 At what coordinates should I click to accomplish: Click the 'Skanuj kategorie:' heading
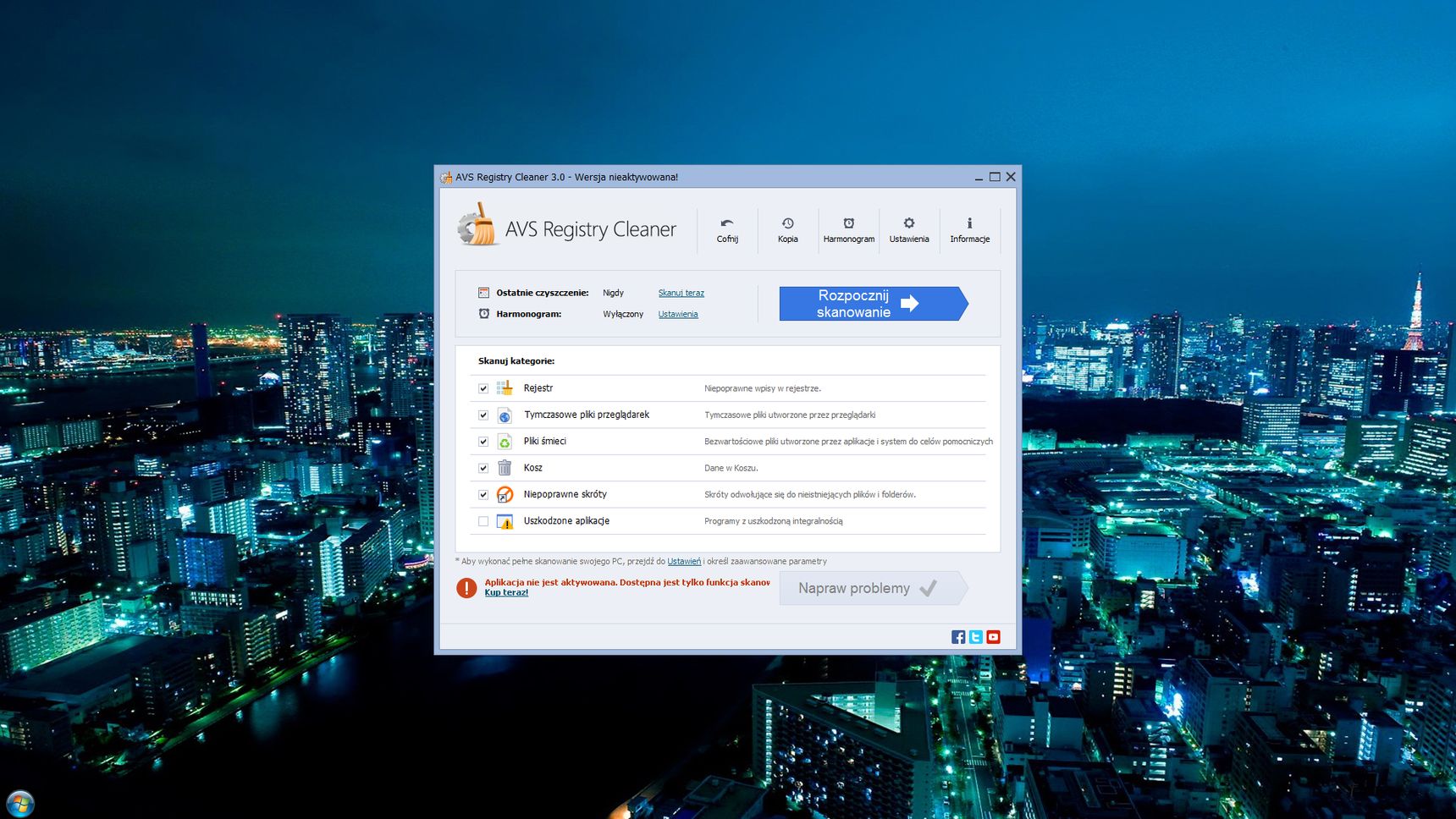[516, 360]
